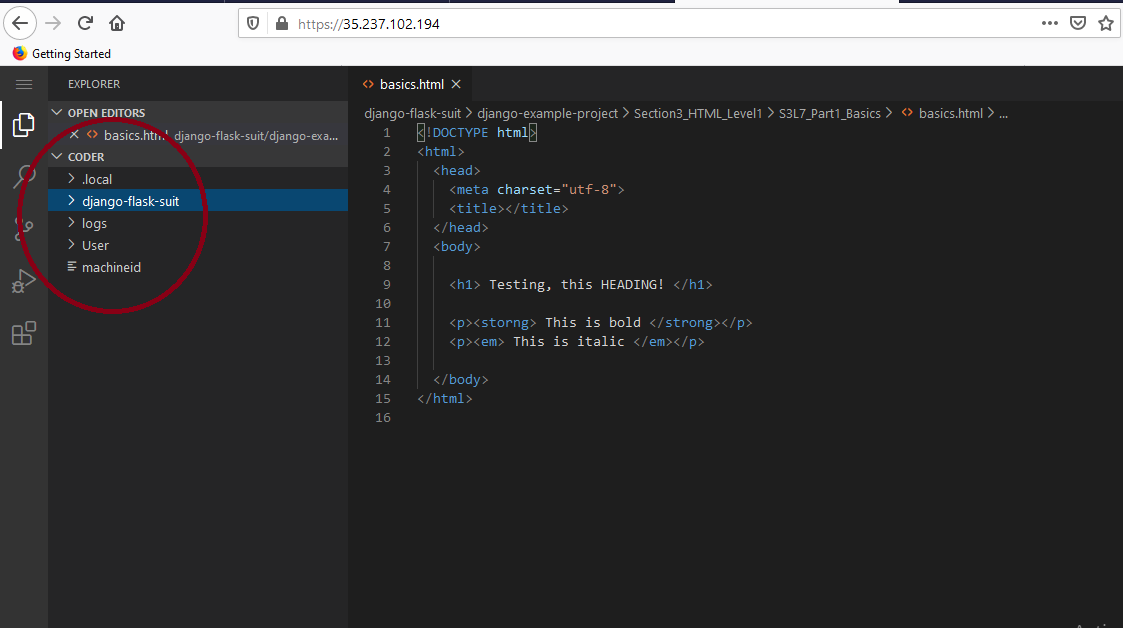
Task: Click the closing body tag line
Action: (461, 380)
